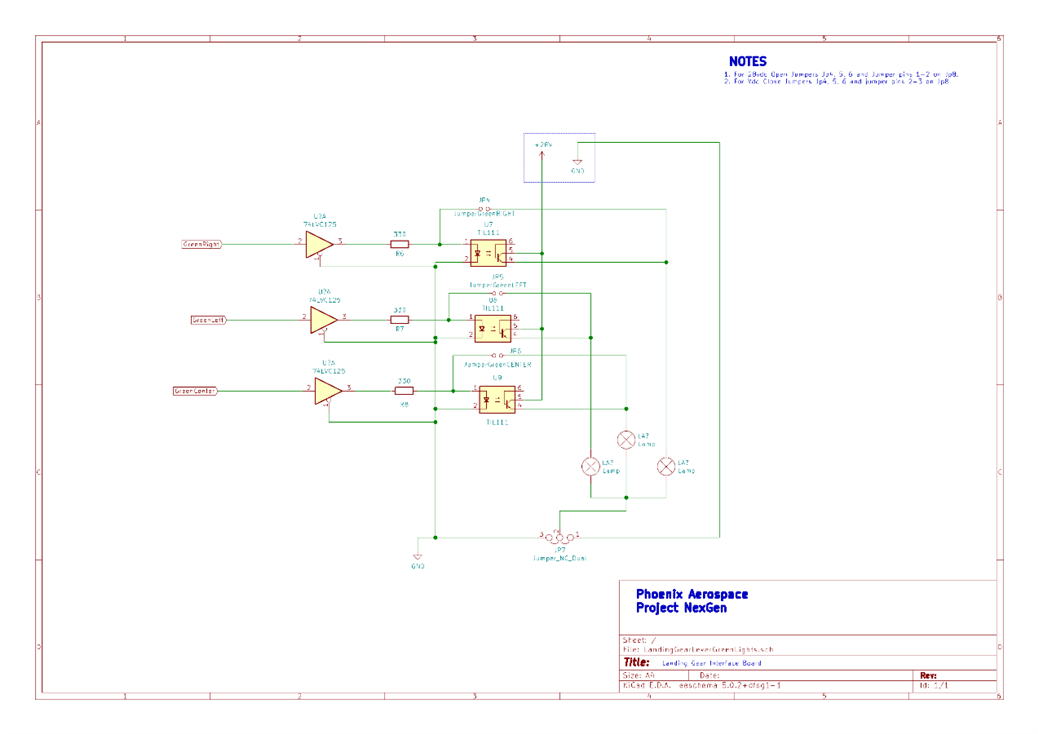
Task: Select the JP7 Jumper_NC_Dual symbol
Action: [559, 536]
